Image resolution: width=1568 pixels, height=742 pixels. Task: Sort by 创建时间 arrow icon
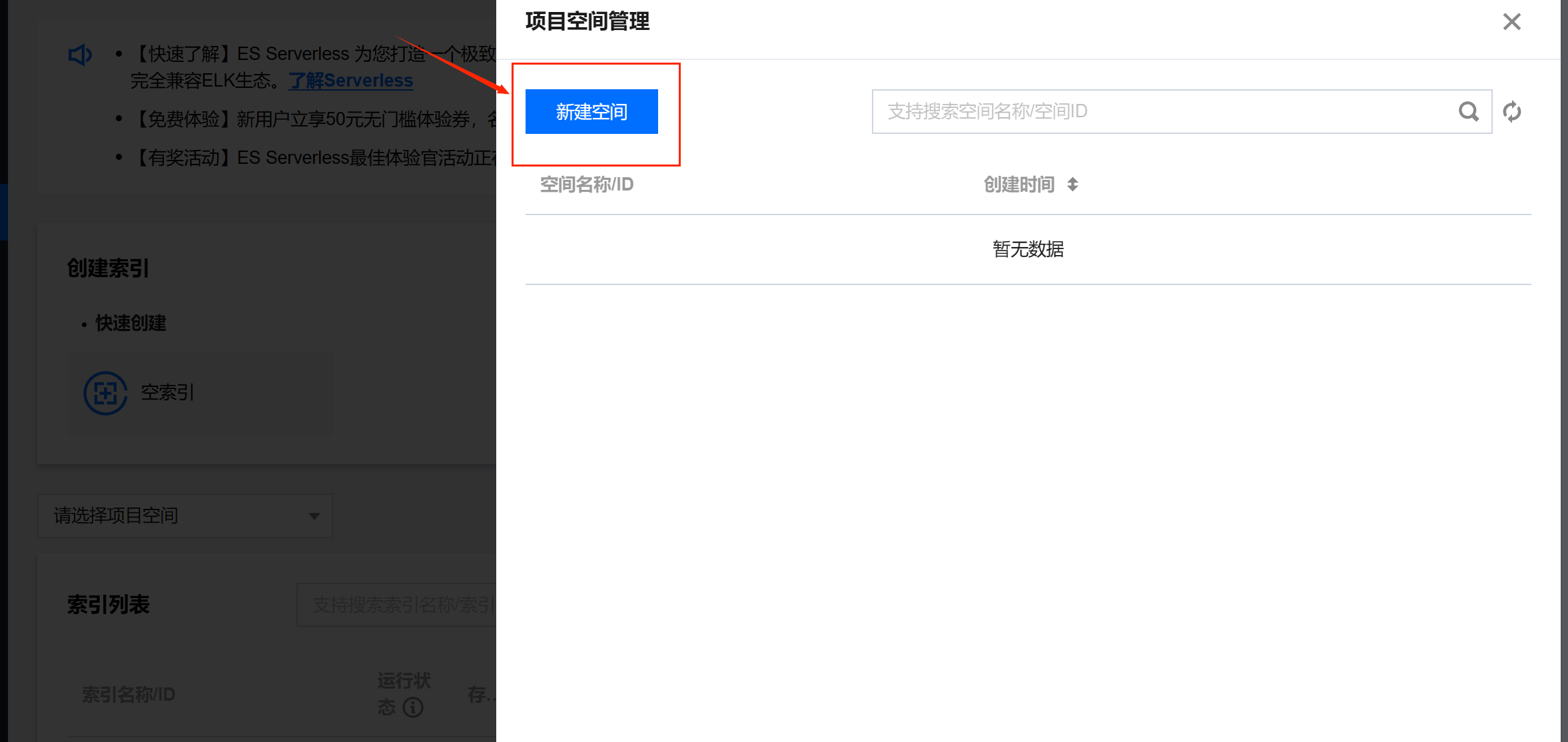1072,185
